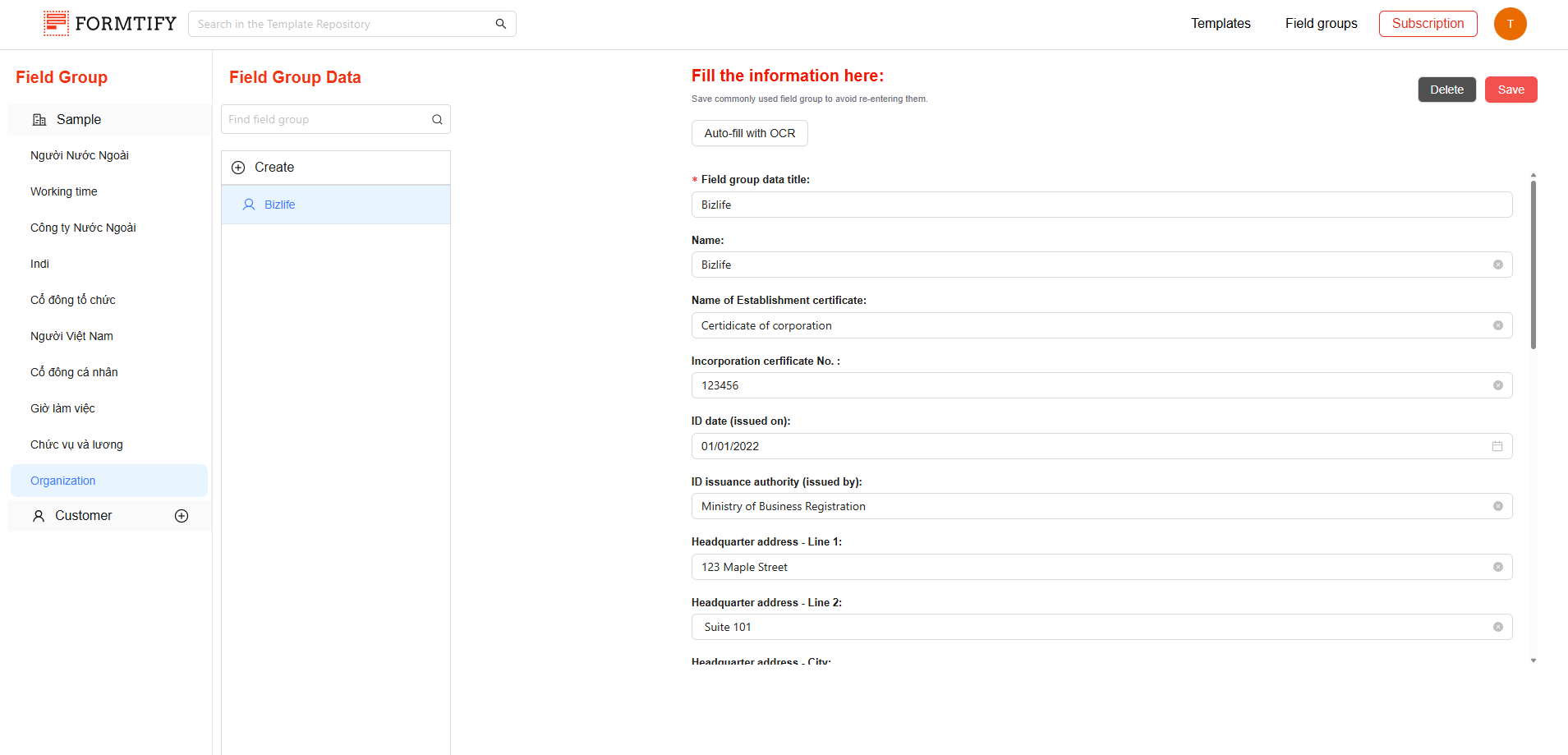Click the template search magnifier icon
The height and width of the screenshot is (755, 1568).
tap(500, 24)
